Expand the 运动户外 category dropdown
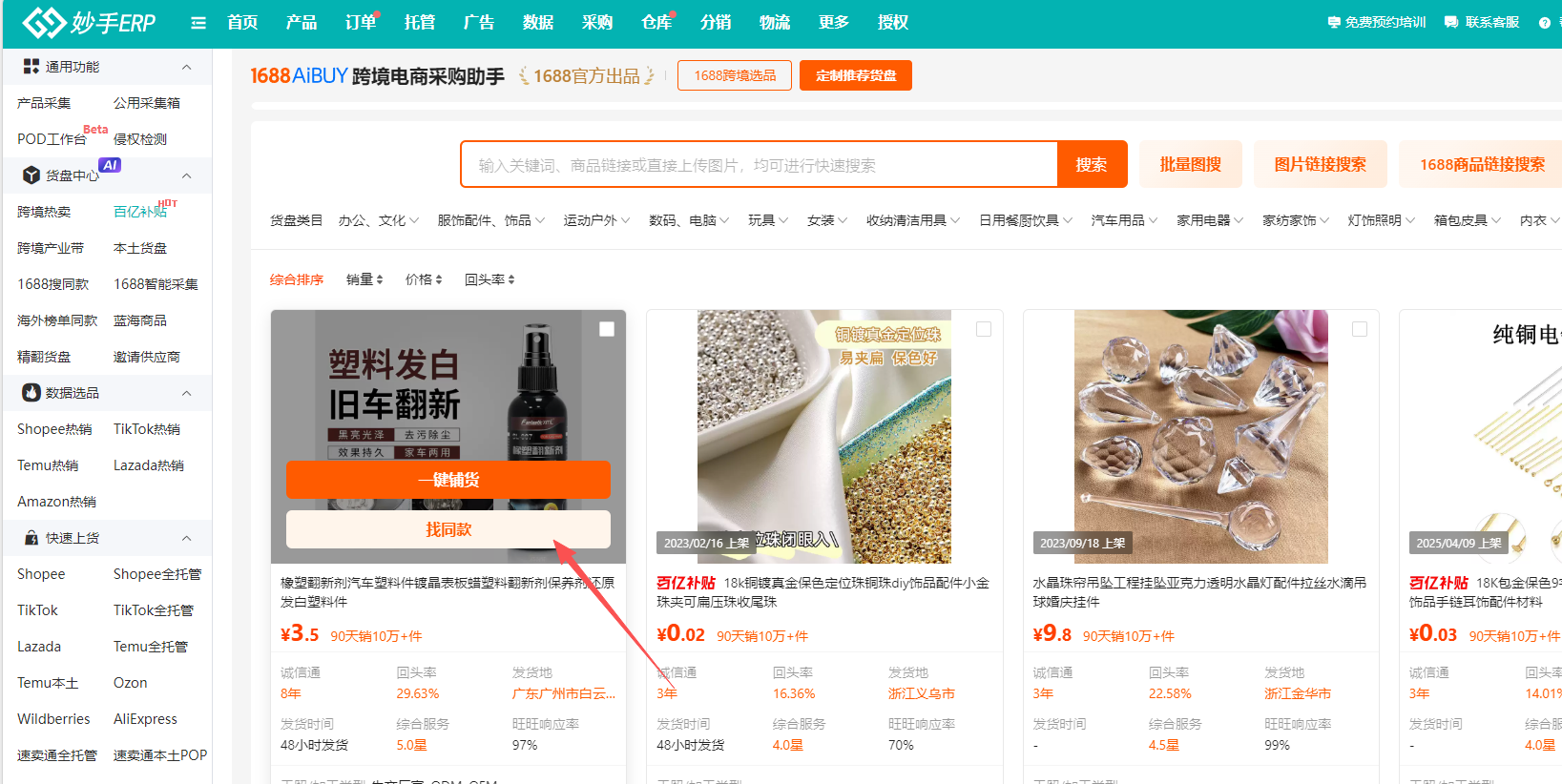 coord(596,220)
